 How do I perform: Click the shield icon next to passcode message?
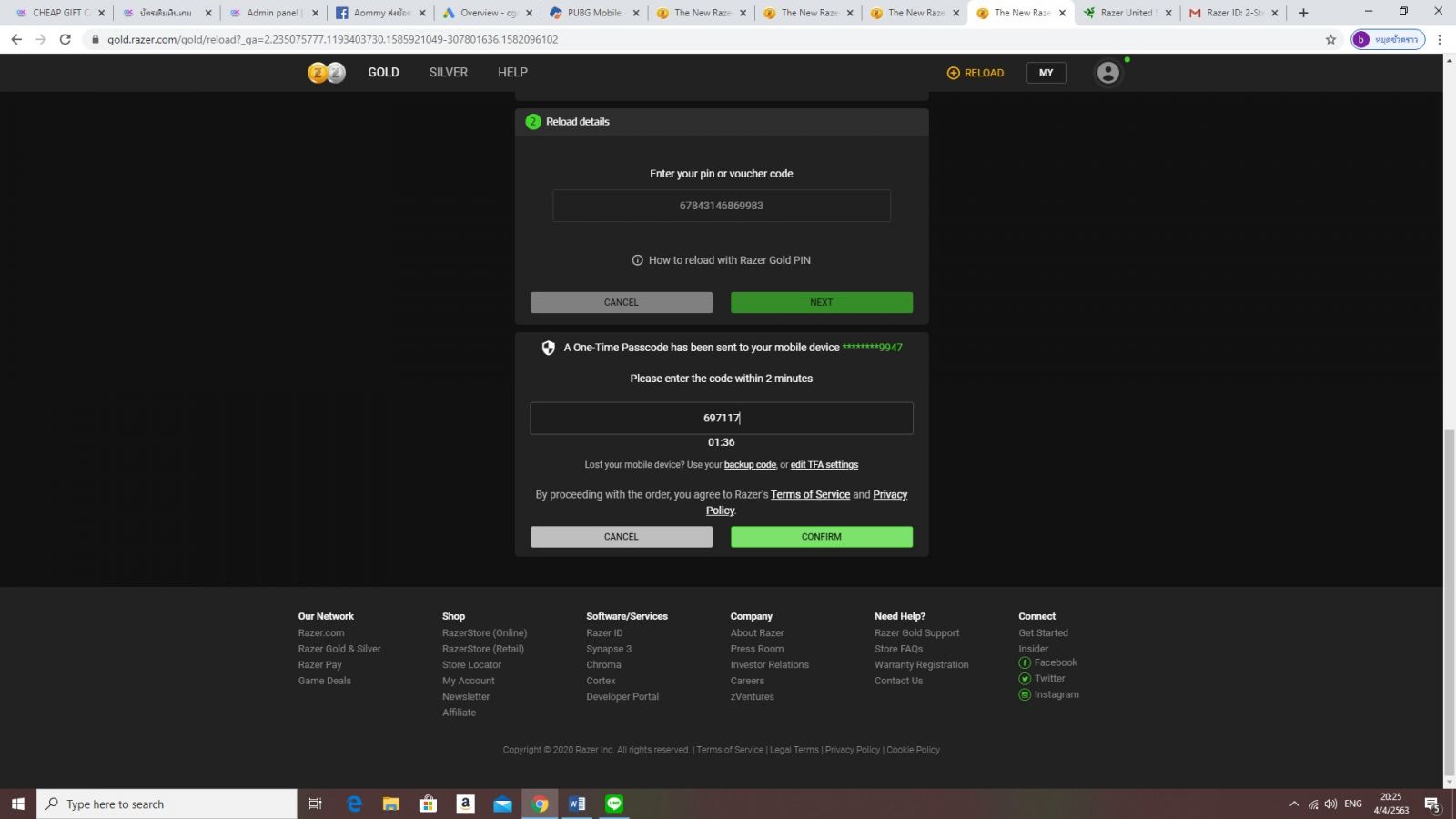[549, 348]
